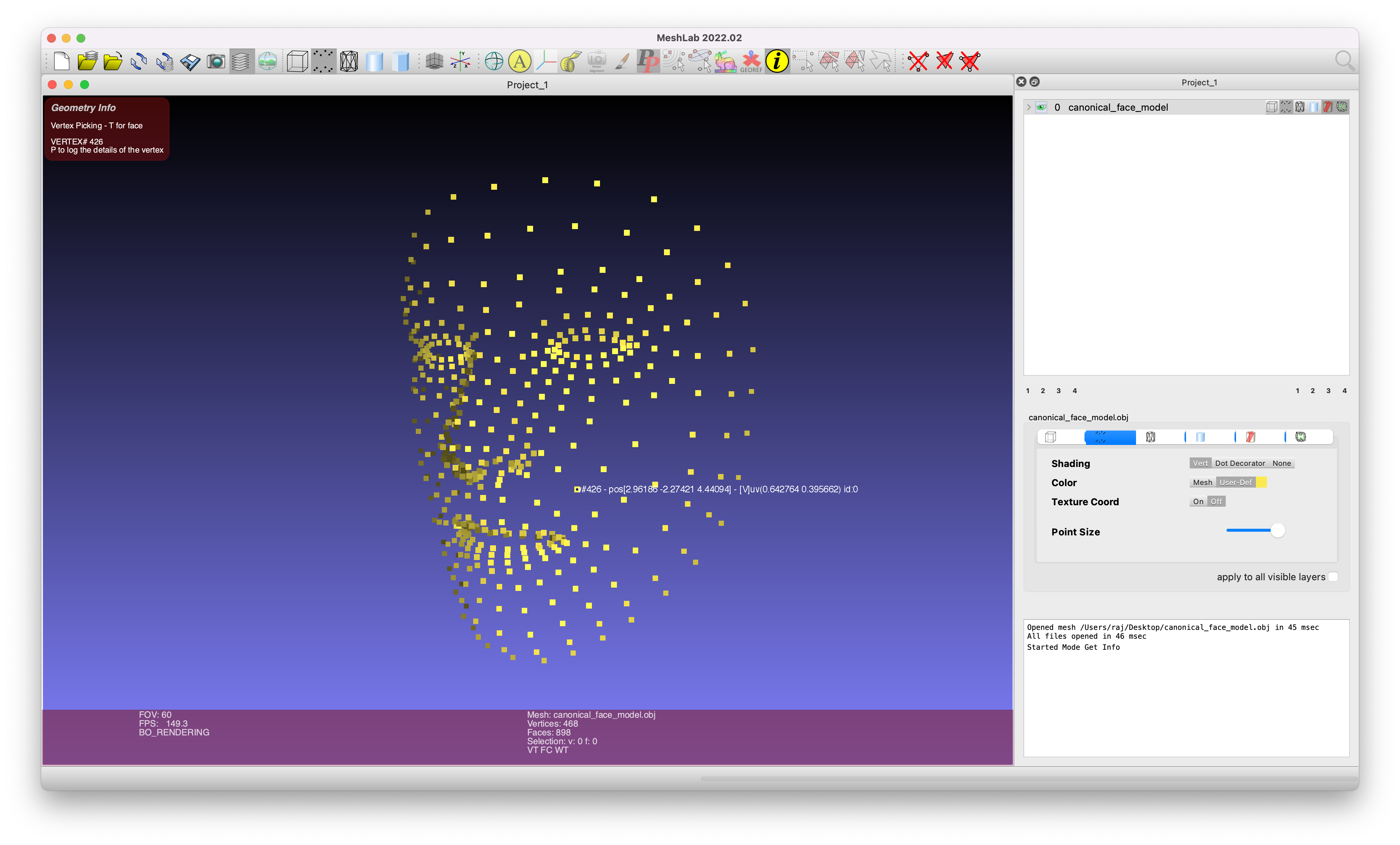Image resolution: width=1400 pixels, height=845 pixels.
Task: Open the search magnifier in toolbar
Action: [x=1344, y=60]
